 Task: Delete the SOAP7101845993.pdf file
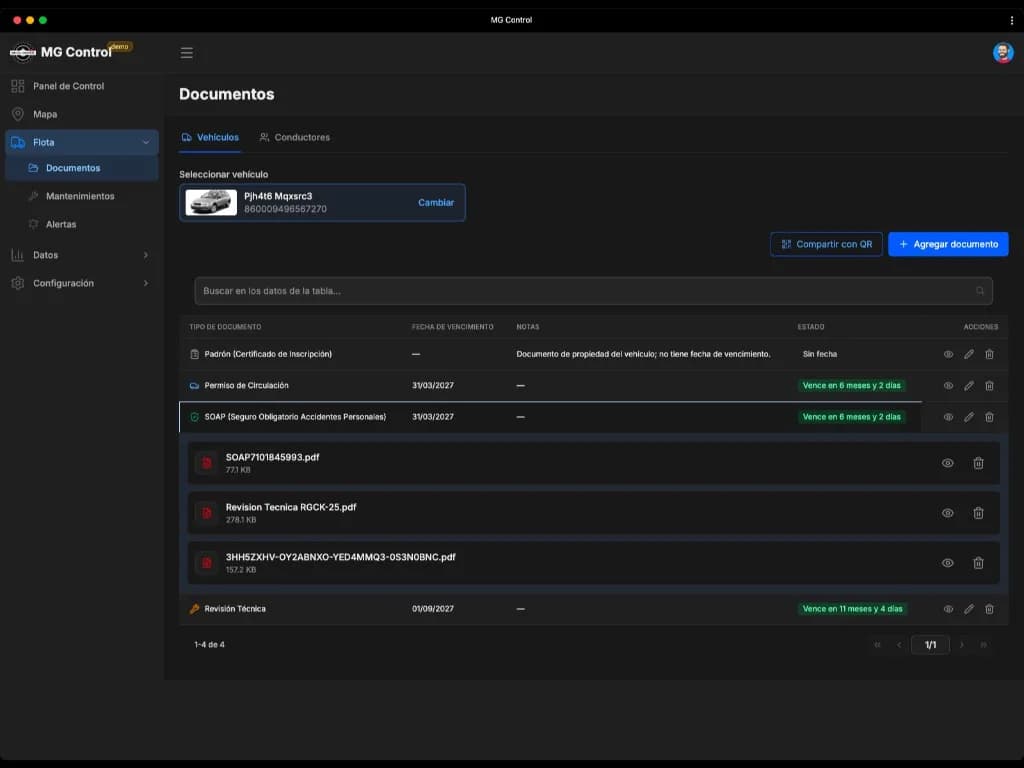[x=978, y=463]
